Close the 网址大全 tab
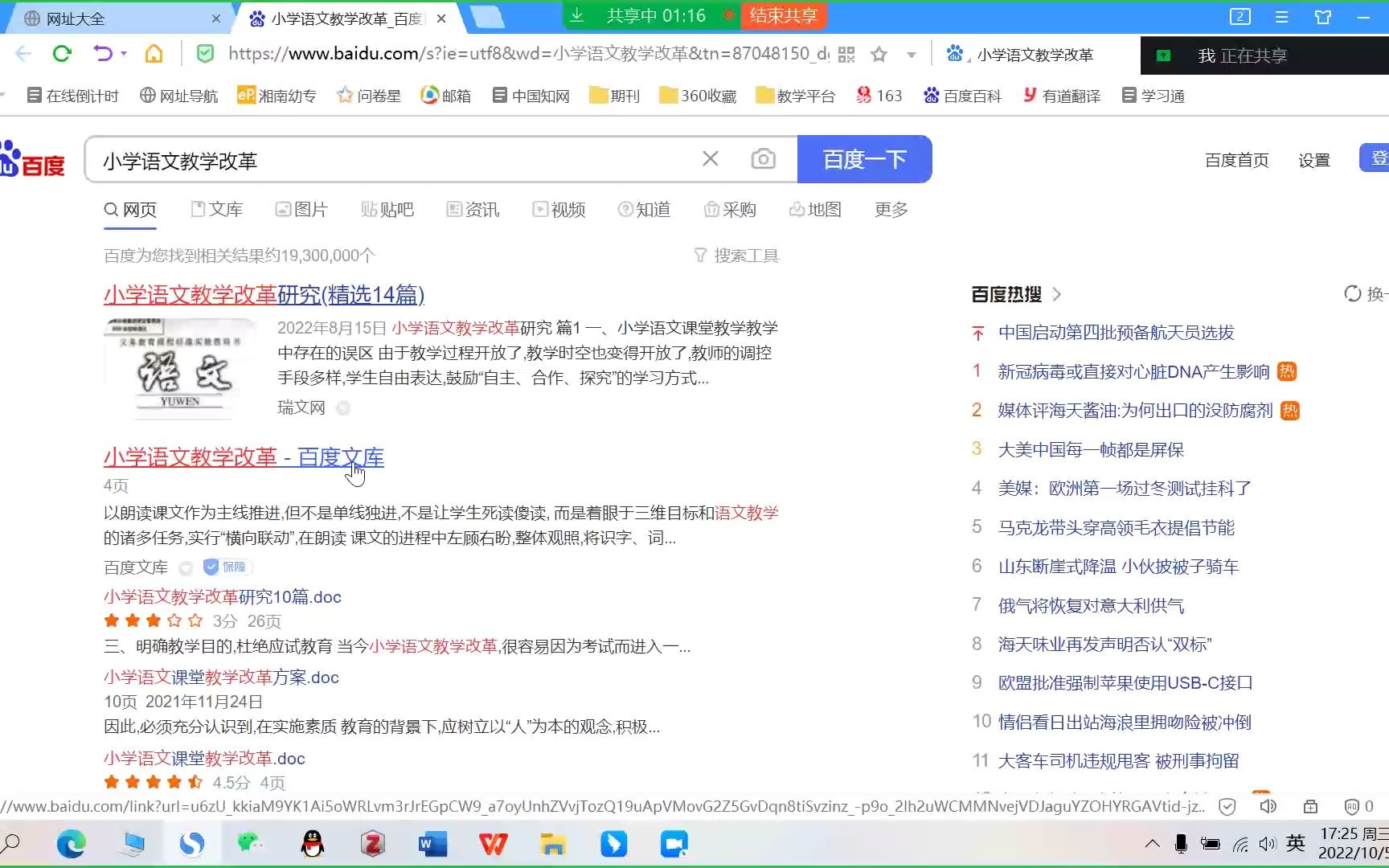This screenshot has height=868, width=1389. pyautogui.click(x=215, y=18)
